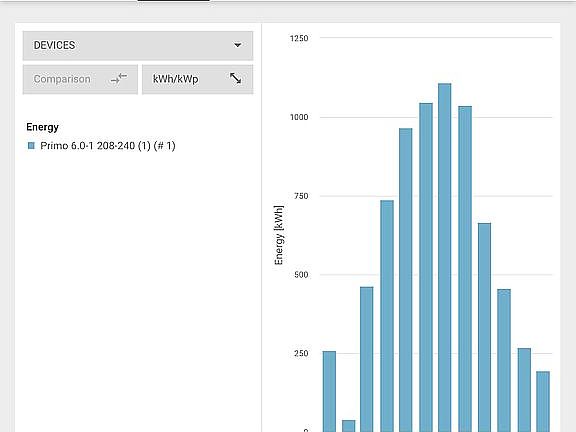576x432 pixels.
Task: Click the third bar near 460 kWh
Action: tap(367, 359)
